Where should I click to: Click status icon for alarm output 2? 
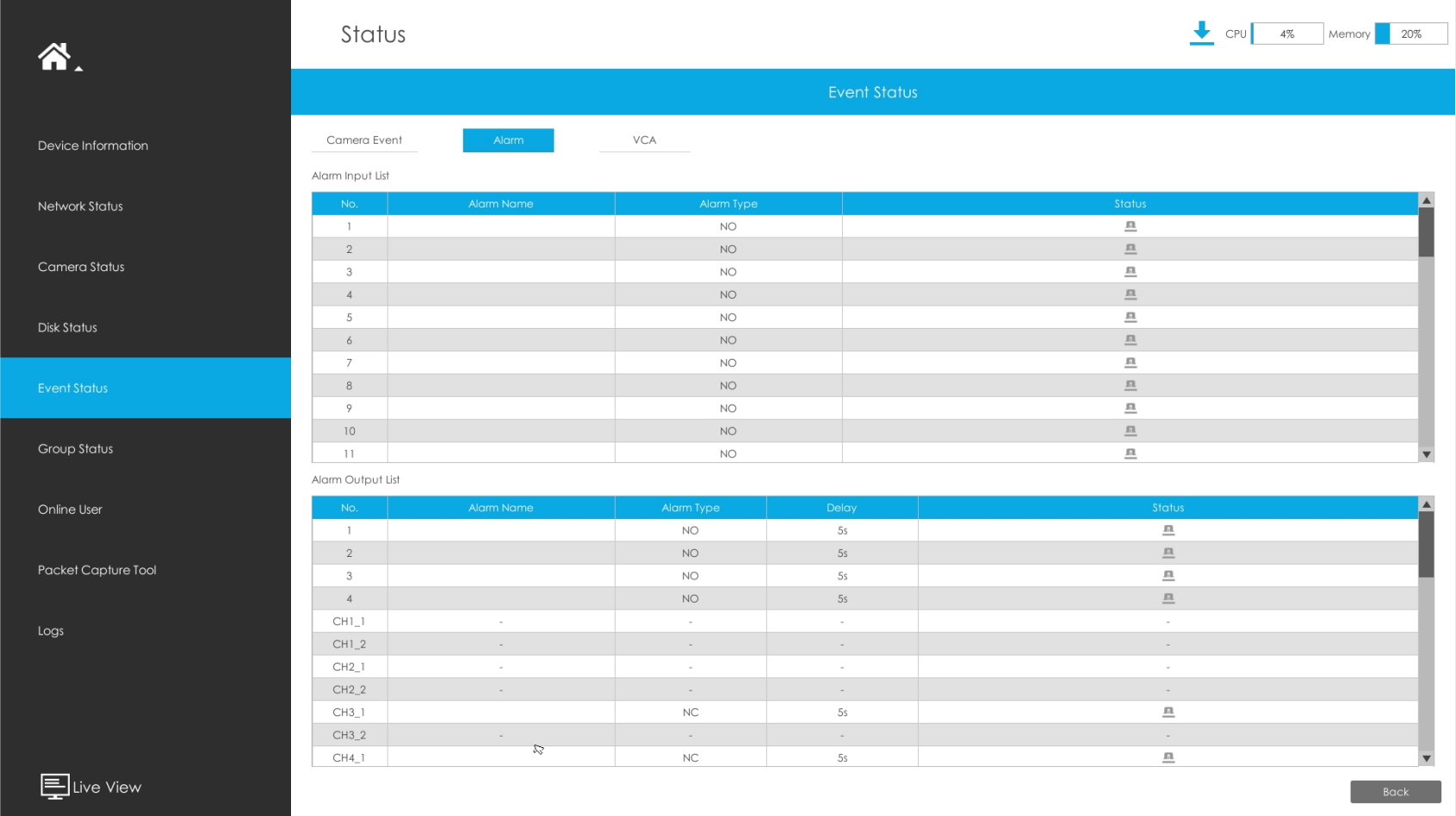[x=1168, y=553]
